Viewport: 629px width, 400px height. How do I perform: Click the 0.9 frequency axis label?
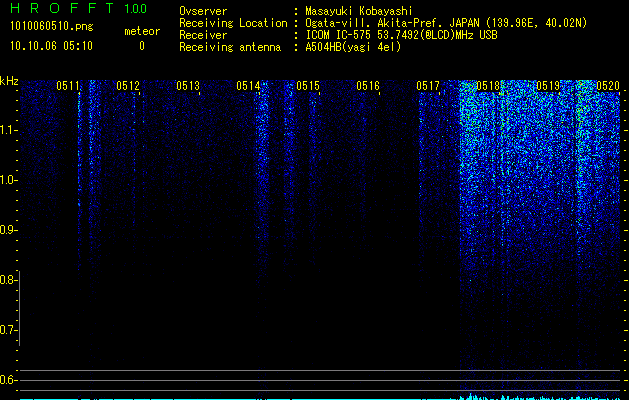pyautogui.click(x=8, y=230)
